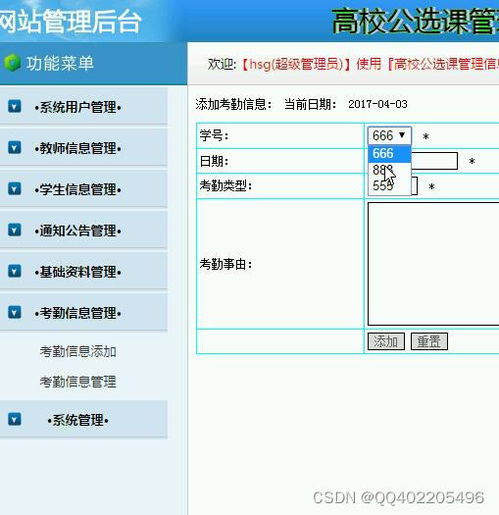The height and width of the screenshot is (515, 499).
Task: Click arrow icon next to 通知公告管理
Action: [14, 230]
